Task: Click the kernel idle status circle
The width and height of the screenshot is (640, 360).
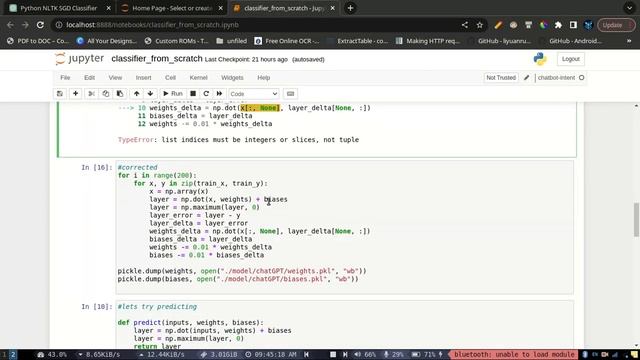Action: click(582, 78)
